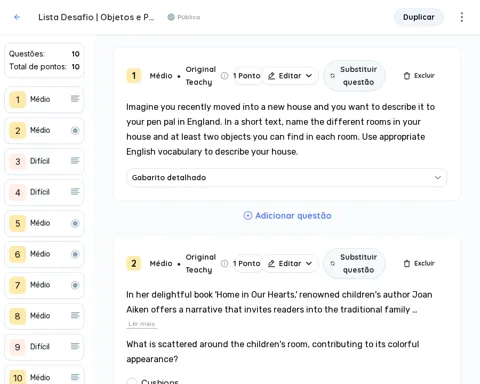
Task: Click trash icon on question 2
Action: pyautogui.click(x=407, y=263)
